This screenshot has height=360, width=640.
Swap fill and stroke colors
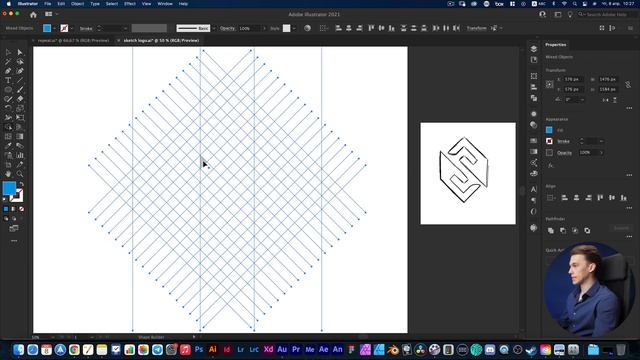coord(22,184)
